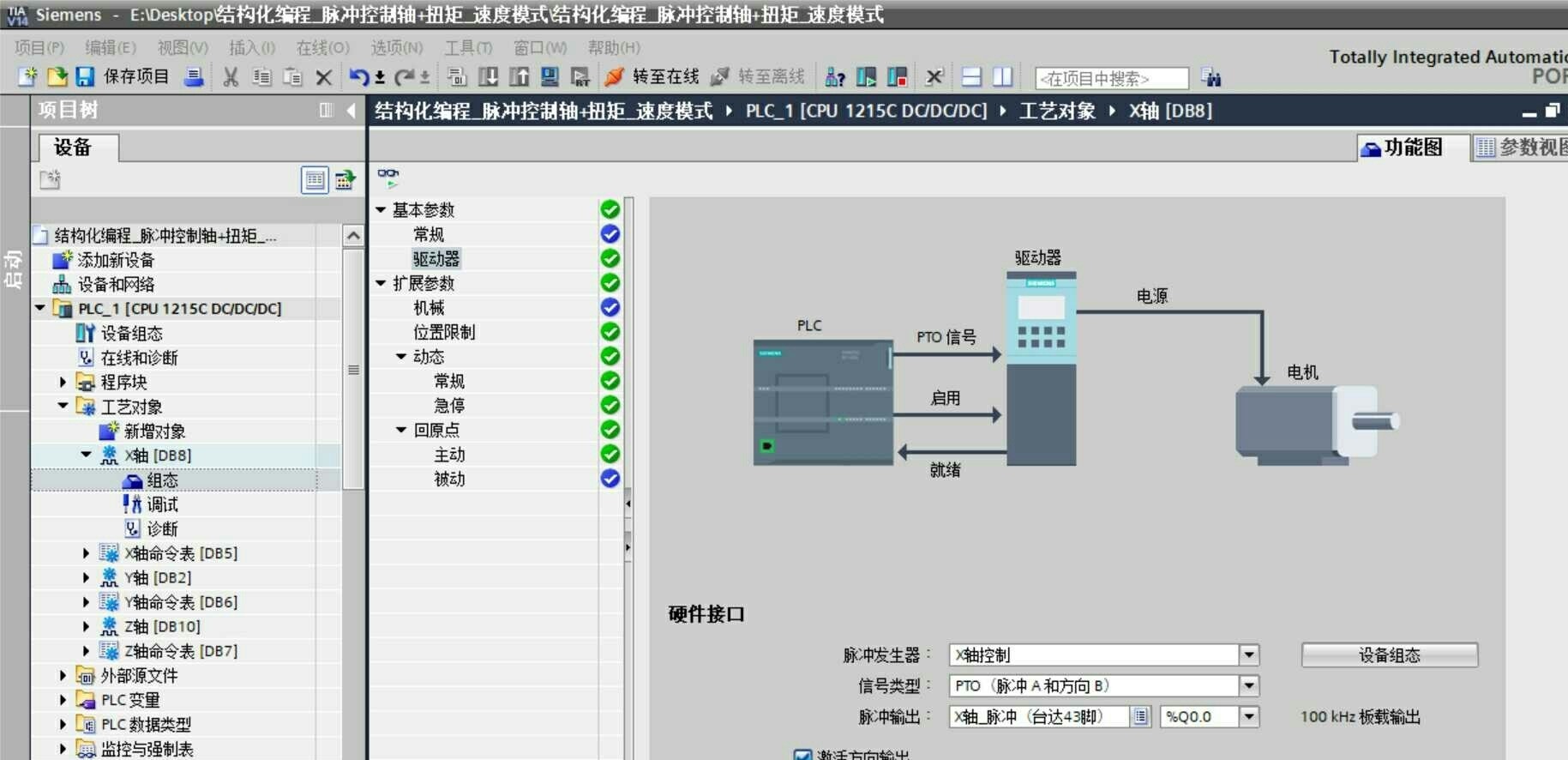The height and width of the screenshot is (760, 1568).
Task: Collapse the 回原点 node
Action: (401, 430)
